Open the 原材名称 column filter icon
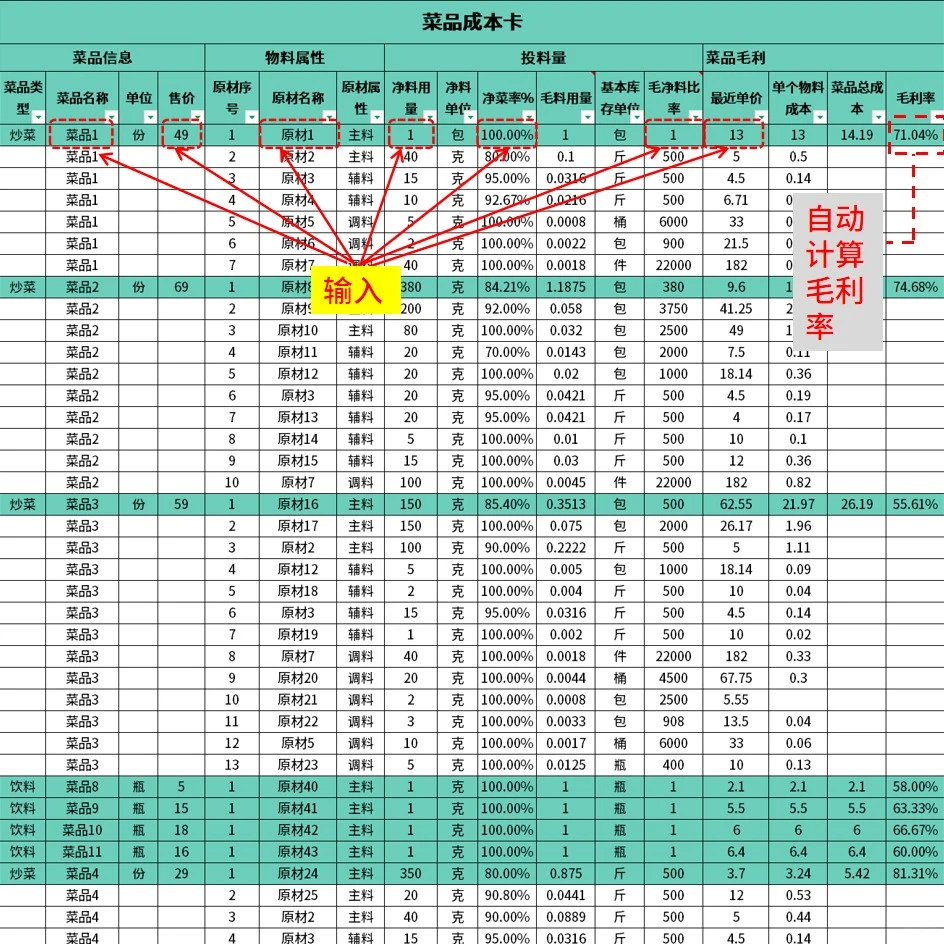944x944 pixels. pyautogui.click(x=327, y=117)
